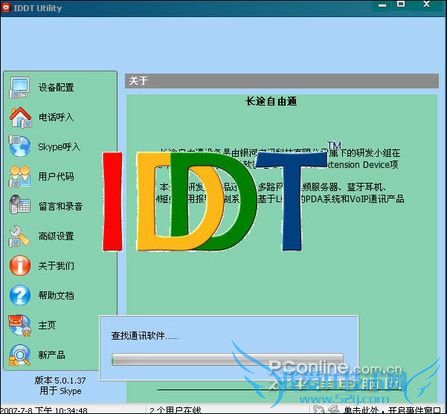Viewport: 447px width, 414px height.
Task: Maximize the IDDT Utility window
Action: pyautogui.click(x=401, y=4)
